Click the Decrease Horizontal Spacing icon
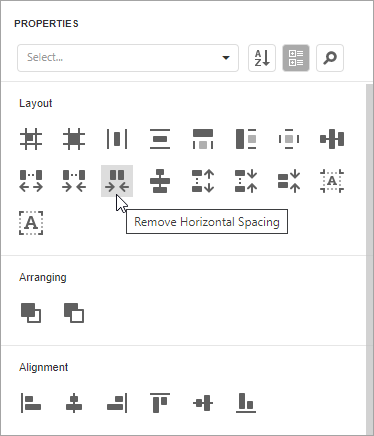The height and width of the screenshot is (436, 374). point(74,181)
